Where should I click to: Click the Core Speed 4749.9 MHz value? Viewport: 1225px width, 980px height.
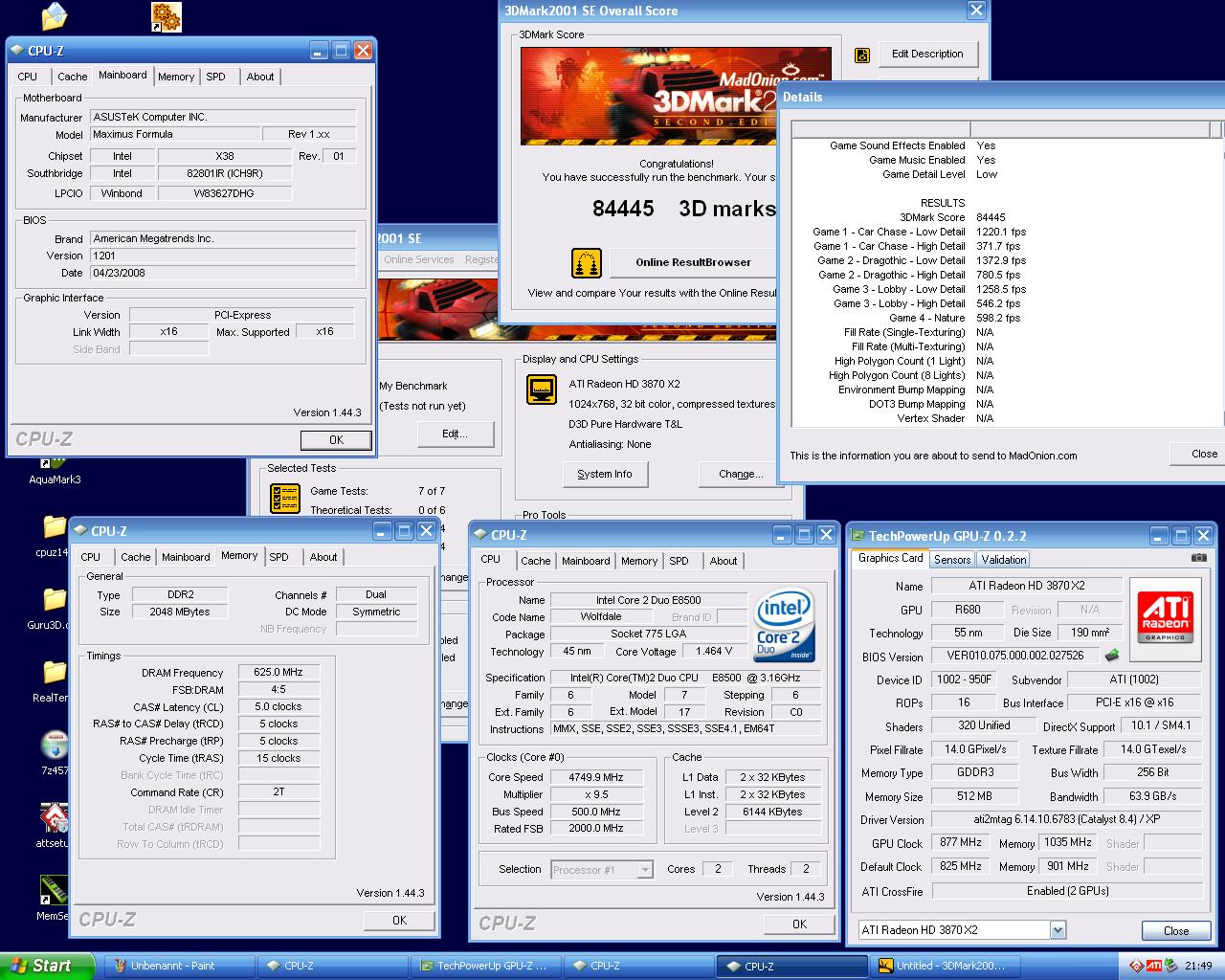coord(596,777)
